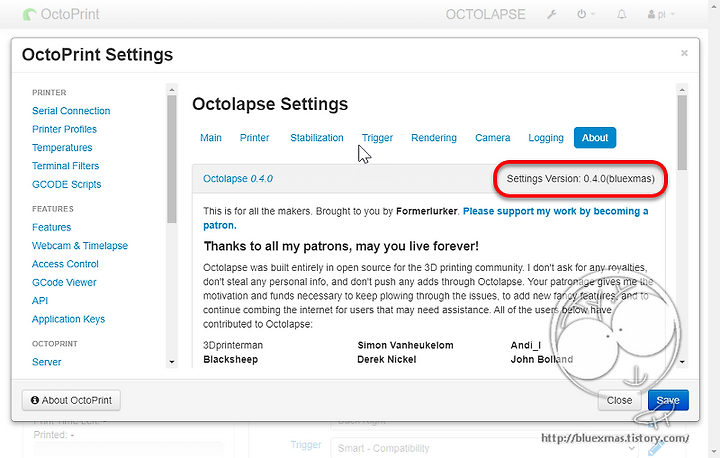Select the About tab

[x=595, y=138]
